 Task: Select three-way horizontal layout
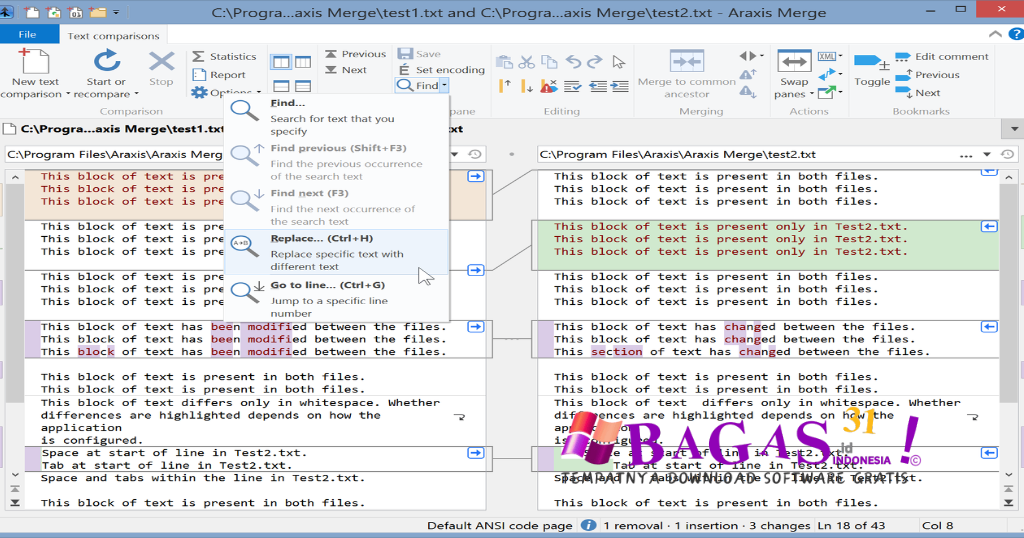pyautogui.click(x=302, y=86)
